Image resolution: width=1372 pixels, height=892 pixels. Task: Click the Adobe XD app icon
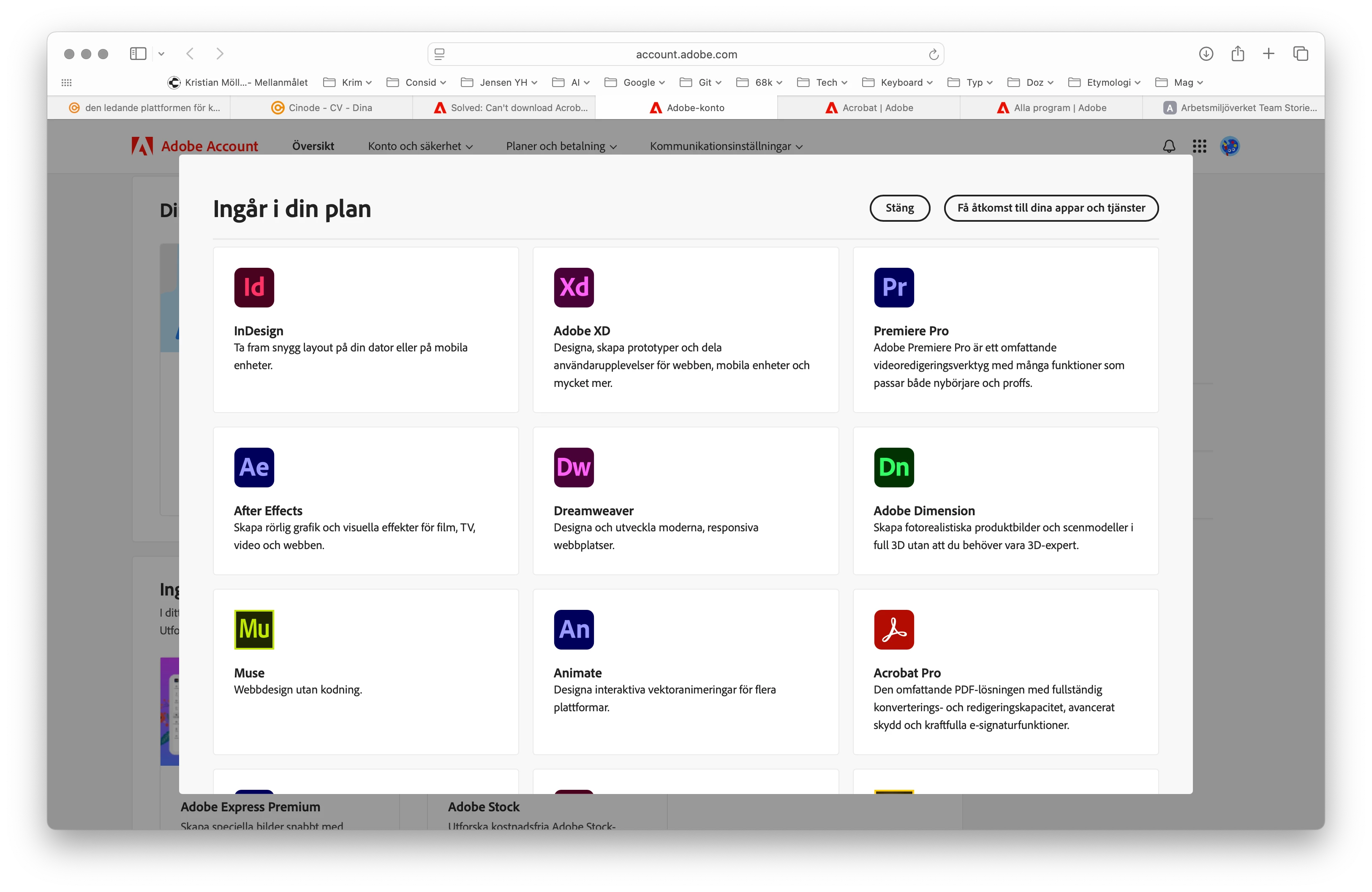coord(573,287)
